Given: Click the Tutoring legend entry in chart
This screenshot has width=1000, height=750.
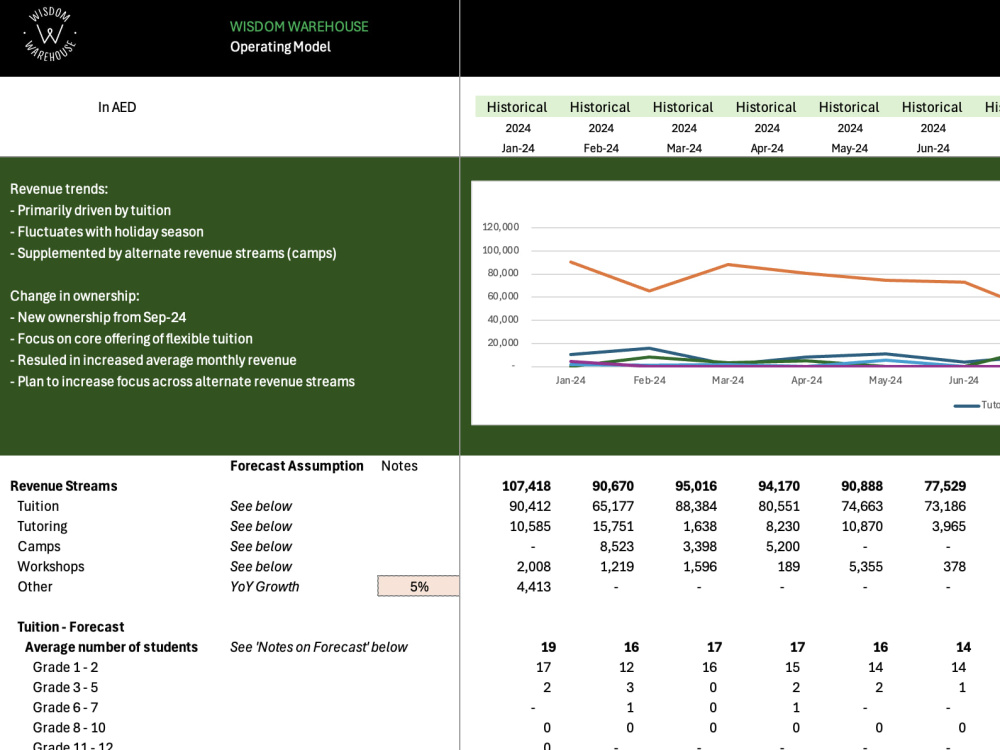Looking at the screenshot, I should tap(977, 405).
